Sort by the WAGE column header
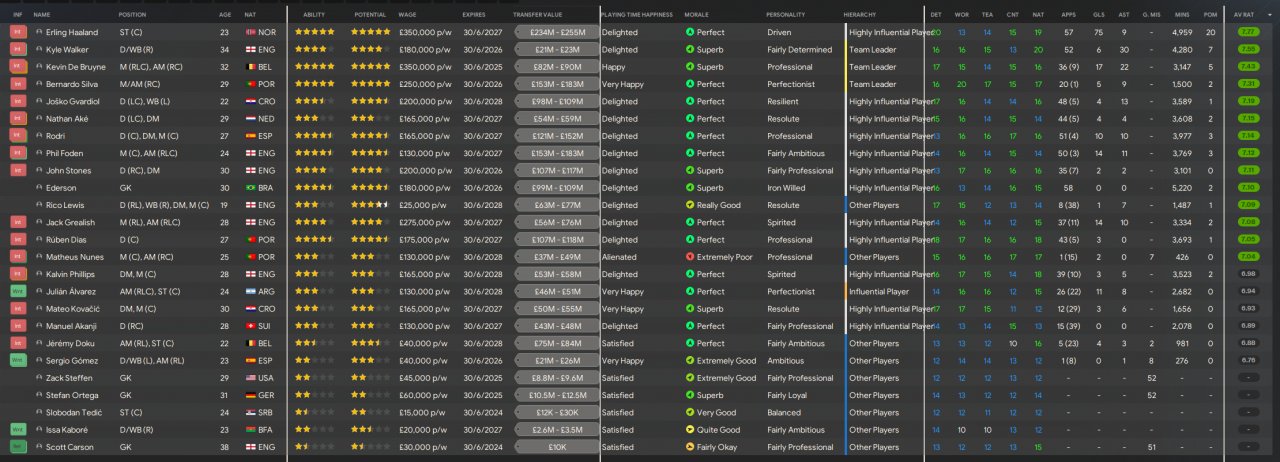 407,15
